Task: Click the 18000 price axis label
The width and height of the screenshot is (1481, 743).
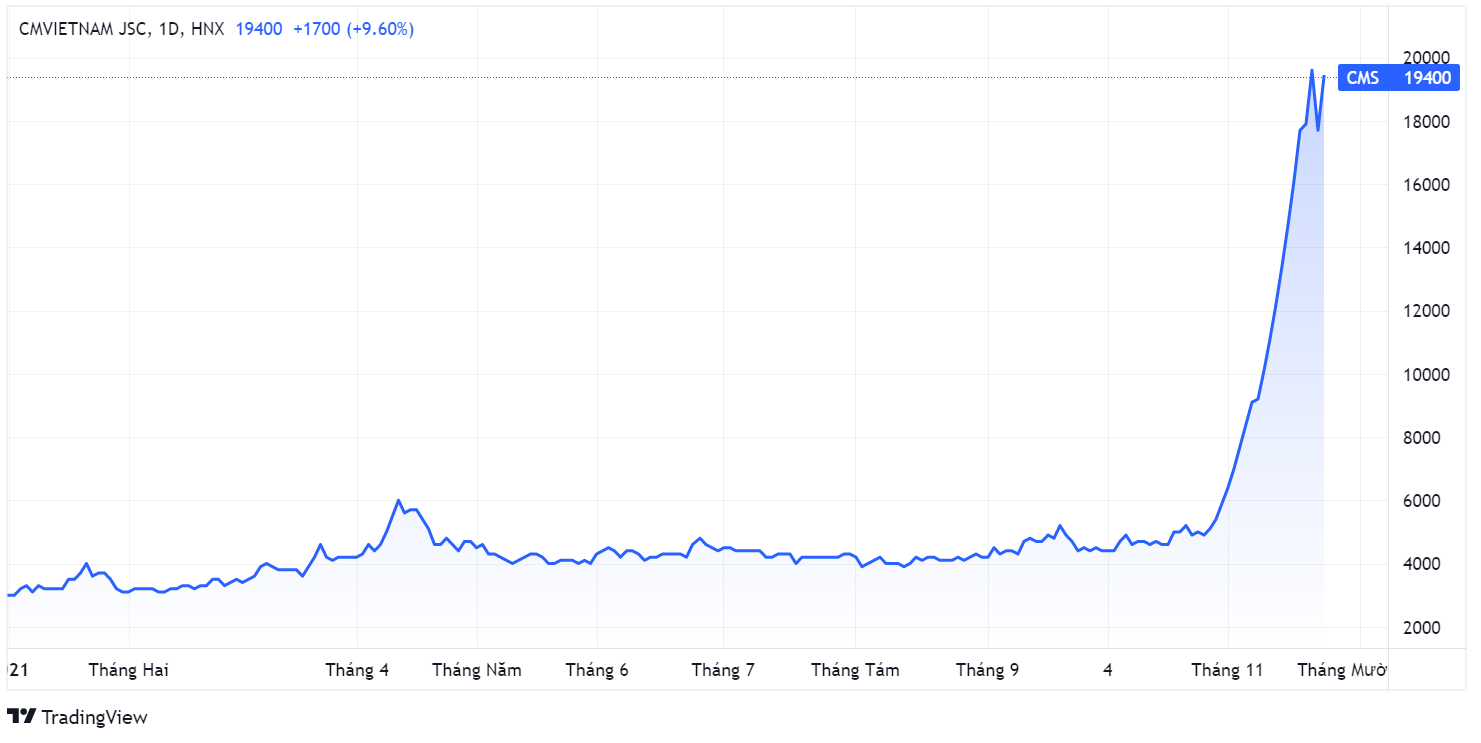Action: [x=1427, y=122]
